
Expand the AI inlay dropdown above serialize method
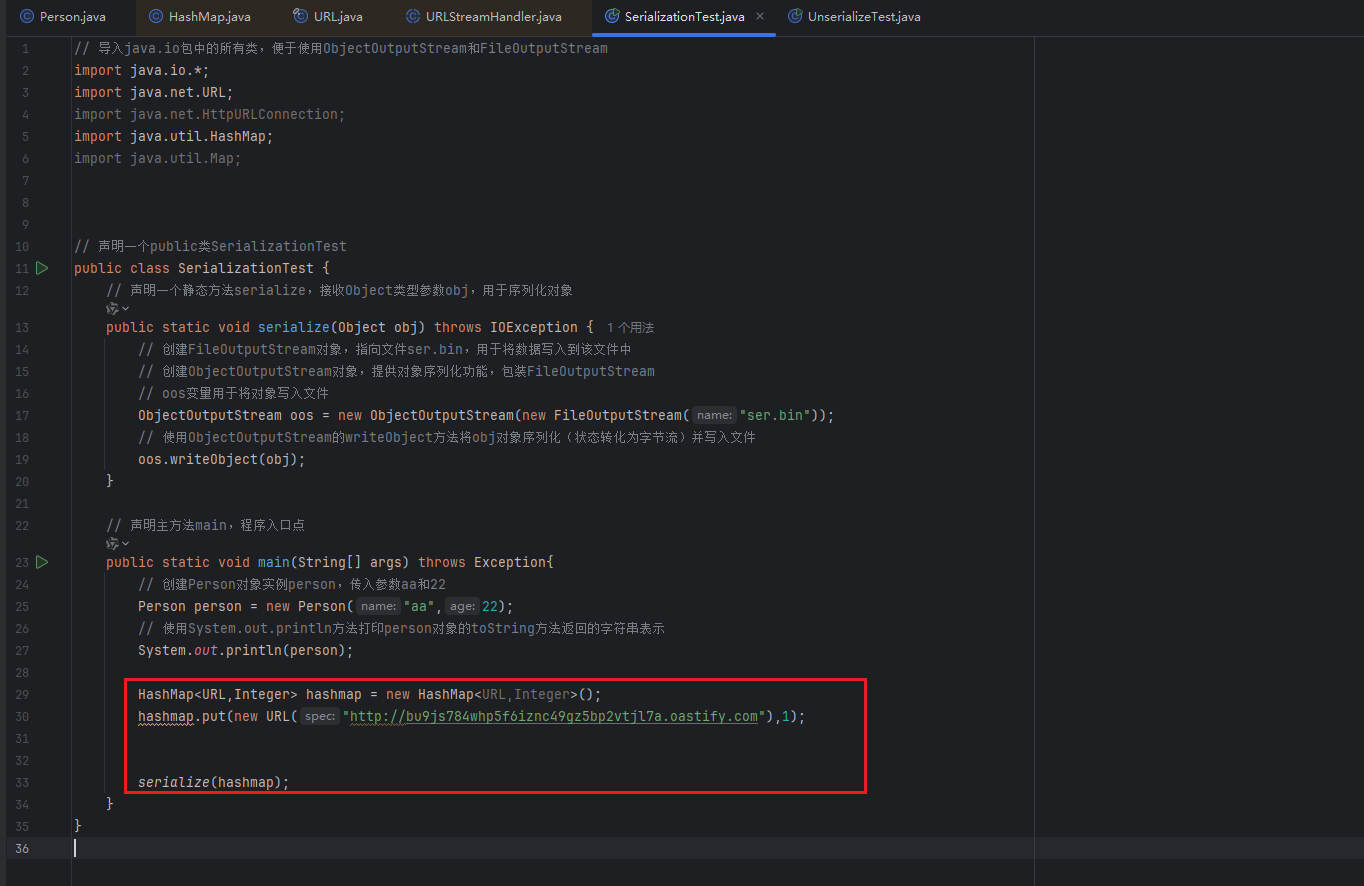(118, 309)
